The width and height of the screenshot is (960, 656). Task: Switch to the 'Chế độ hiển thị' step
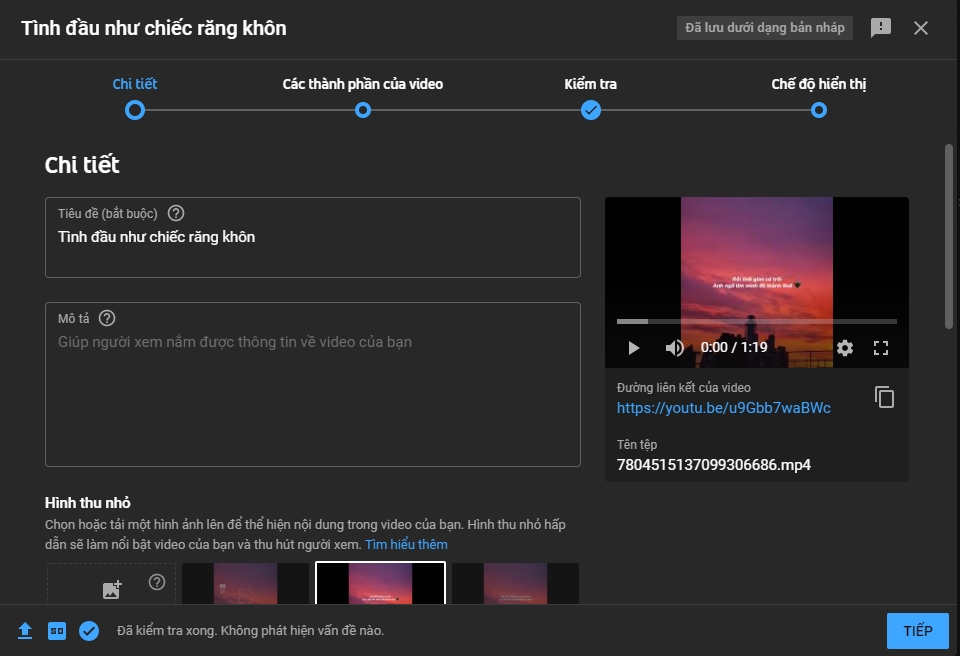pyautogui.click(x=818, y=110)
